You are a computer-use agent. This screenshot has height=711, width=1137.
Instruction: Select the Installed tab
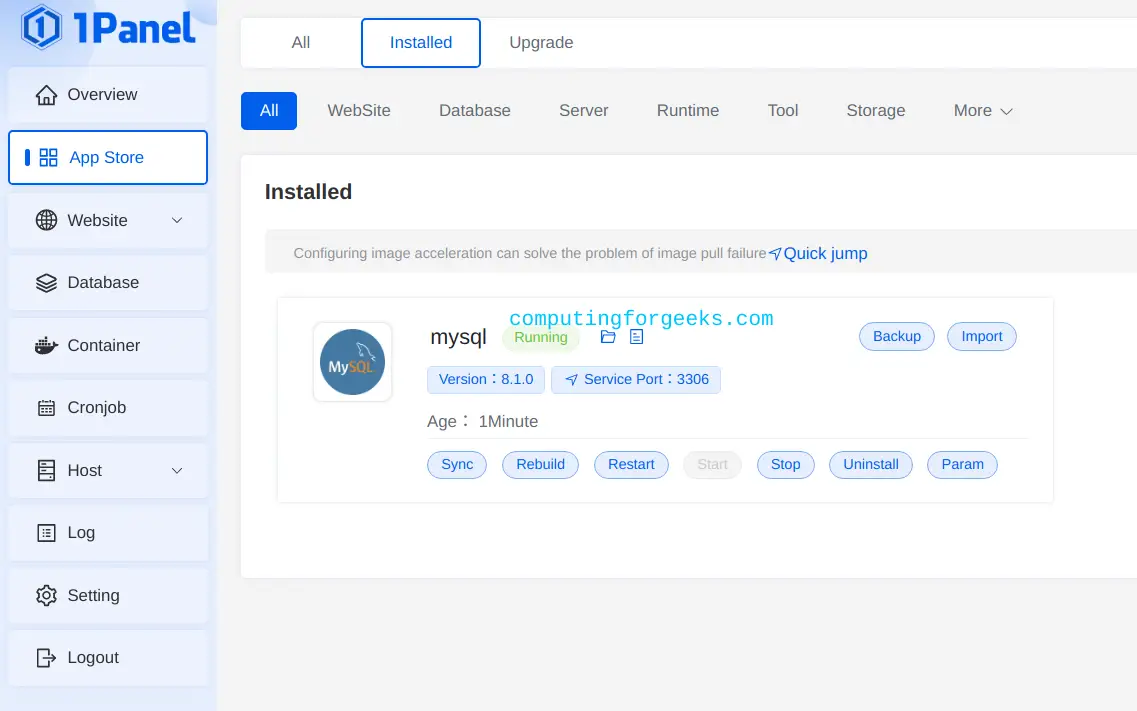[x=421, y=43]
